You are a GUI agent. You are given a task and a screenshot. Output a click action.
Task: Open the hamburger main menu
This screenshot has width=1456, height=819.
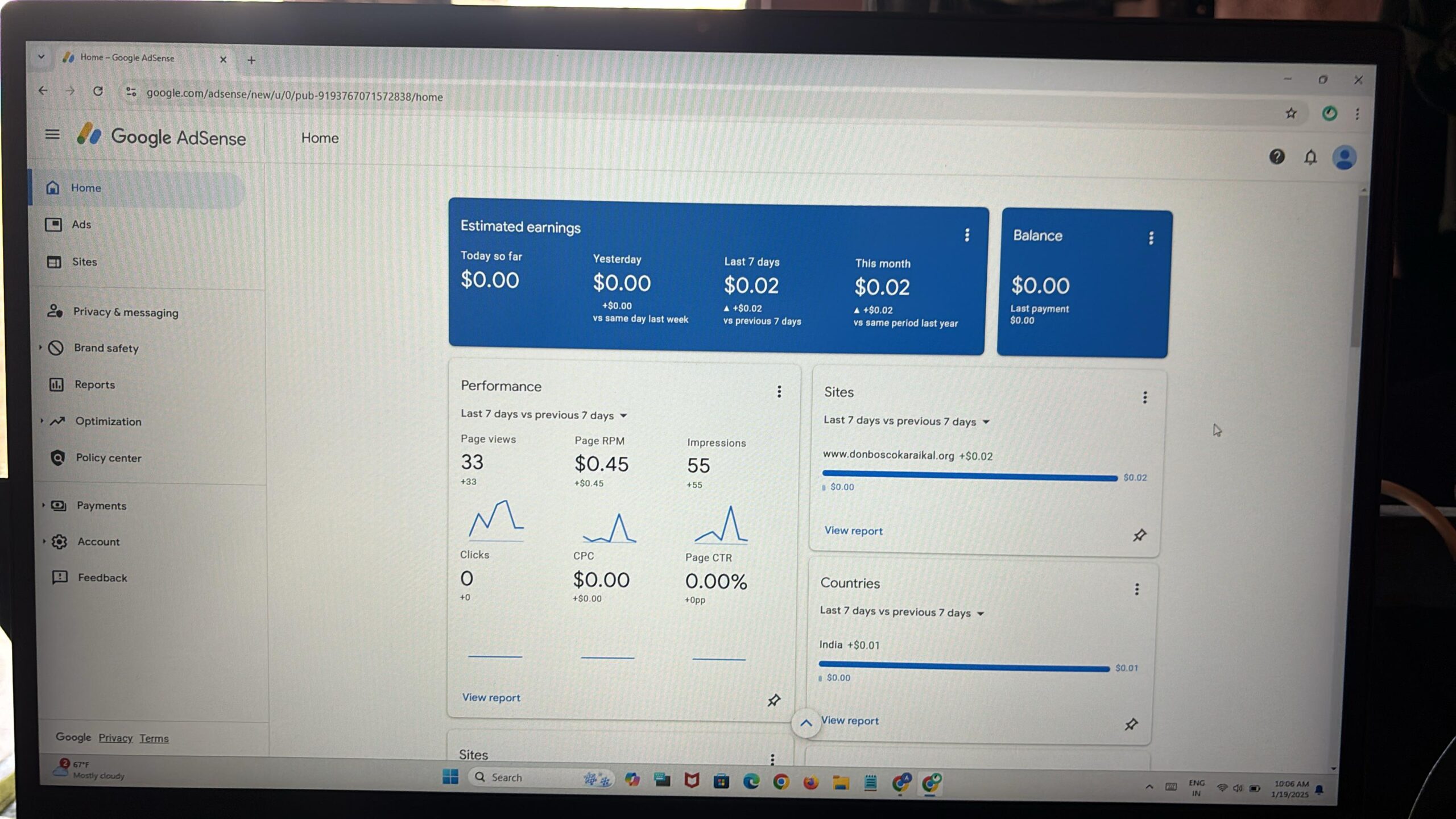52,135
